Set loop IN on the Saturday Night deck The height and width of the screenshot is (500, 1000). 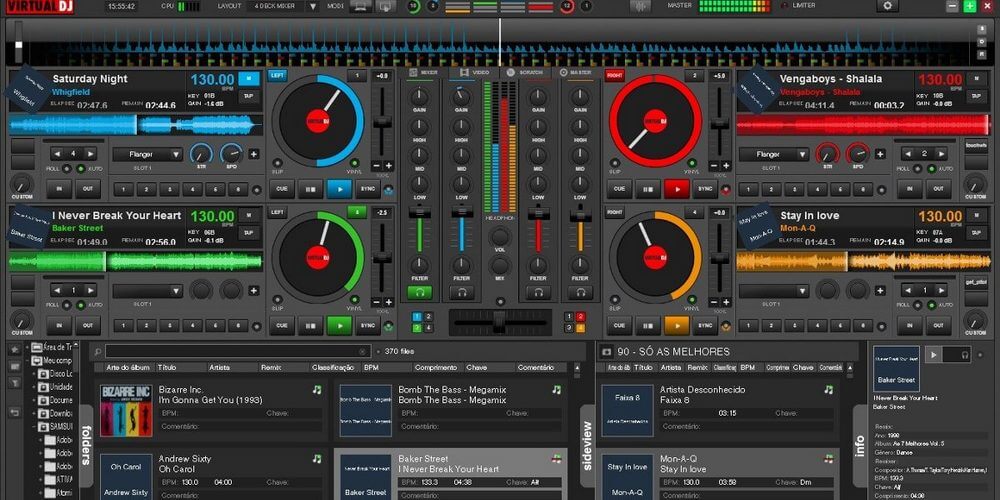point(59,189)
